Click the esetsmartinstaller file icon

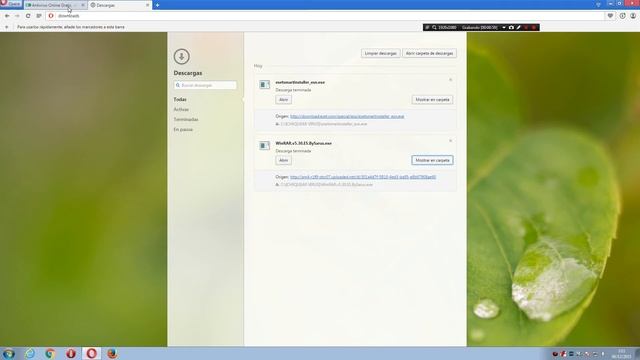[264, 84]
